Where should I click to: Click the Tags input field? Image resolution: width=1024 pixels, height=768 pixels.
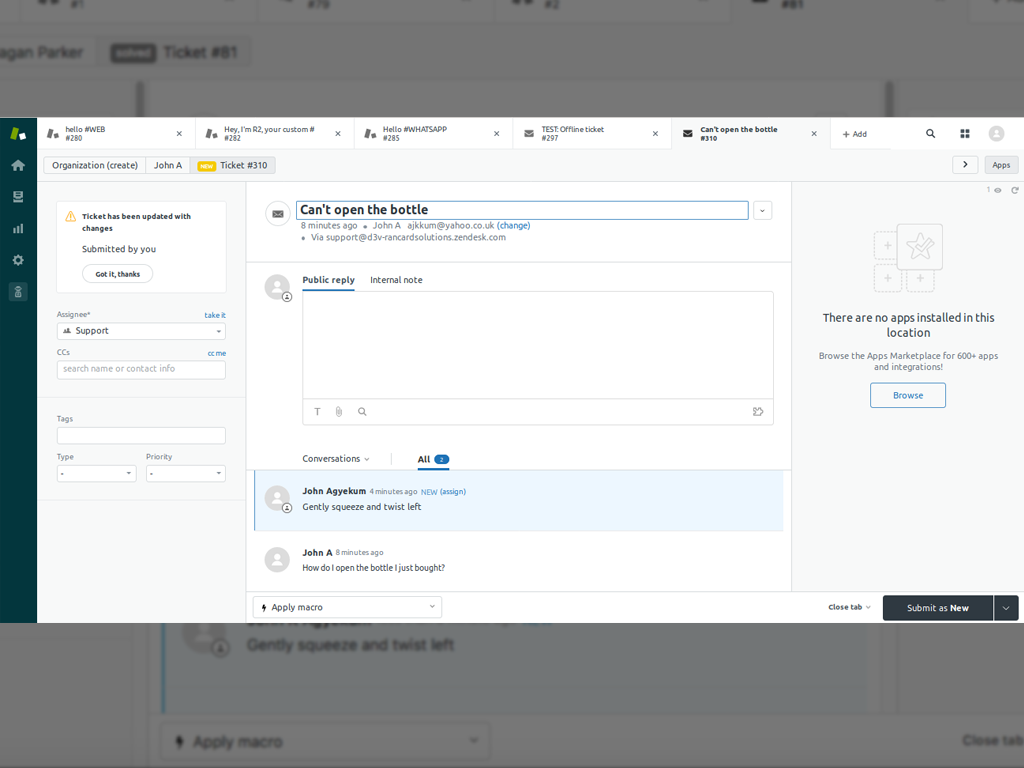click(x=141, y=436)
